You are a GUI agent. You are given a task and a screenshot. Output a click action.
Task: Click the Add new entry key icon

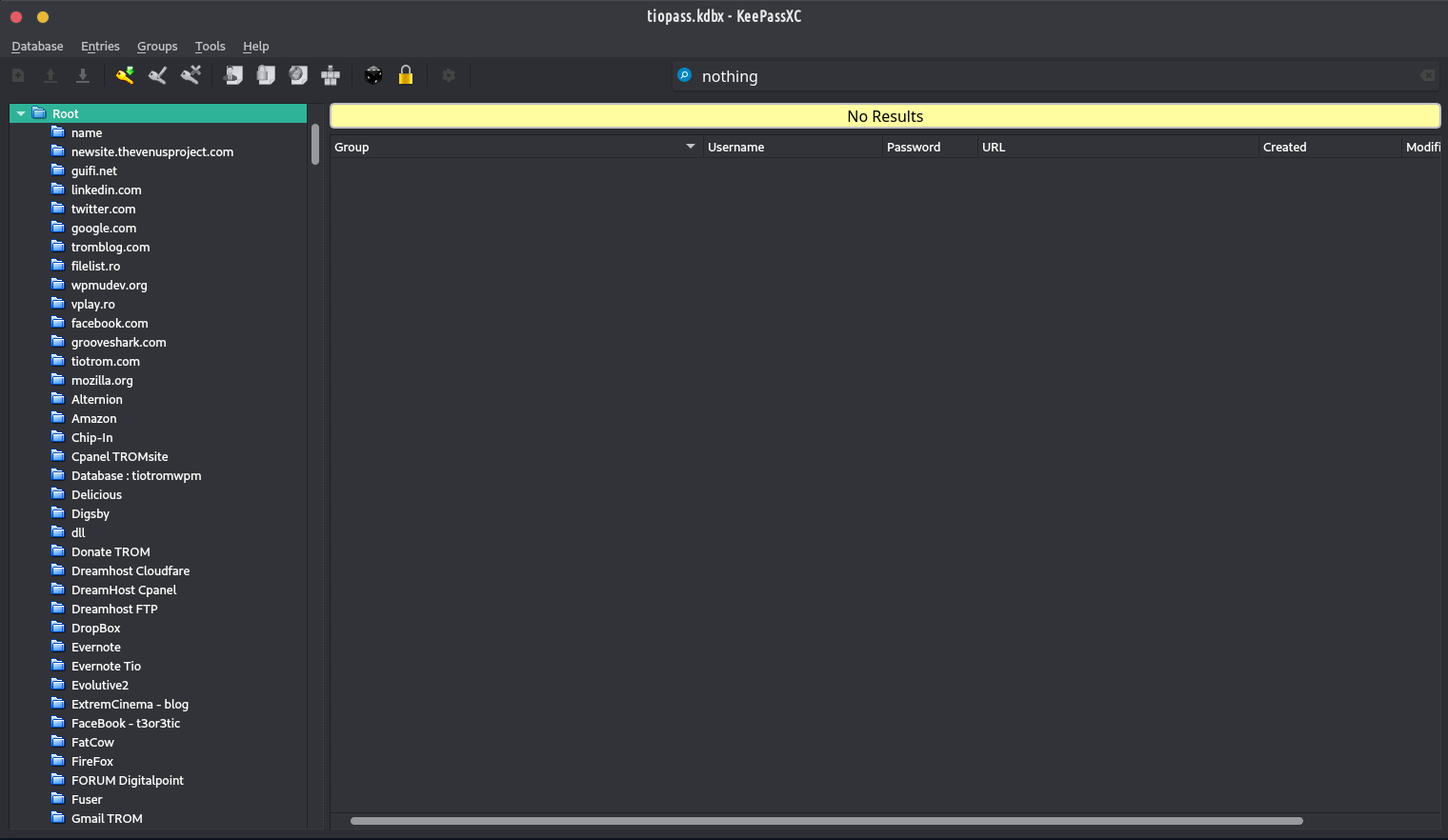tap(125, 75)
